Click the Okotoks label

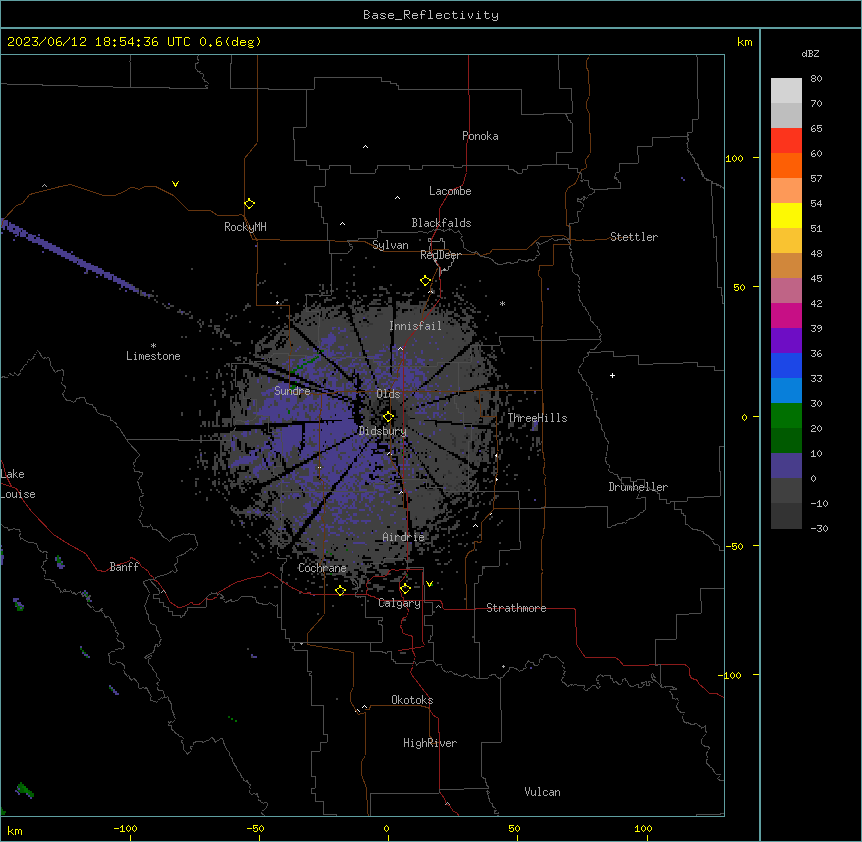(412, 700)
